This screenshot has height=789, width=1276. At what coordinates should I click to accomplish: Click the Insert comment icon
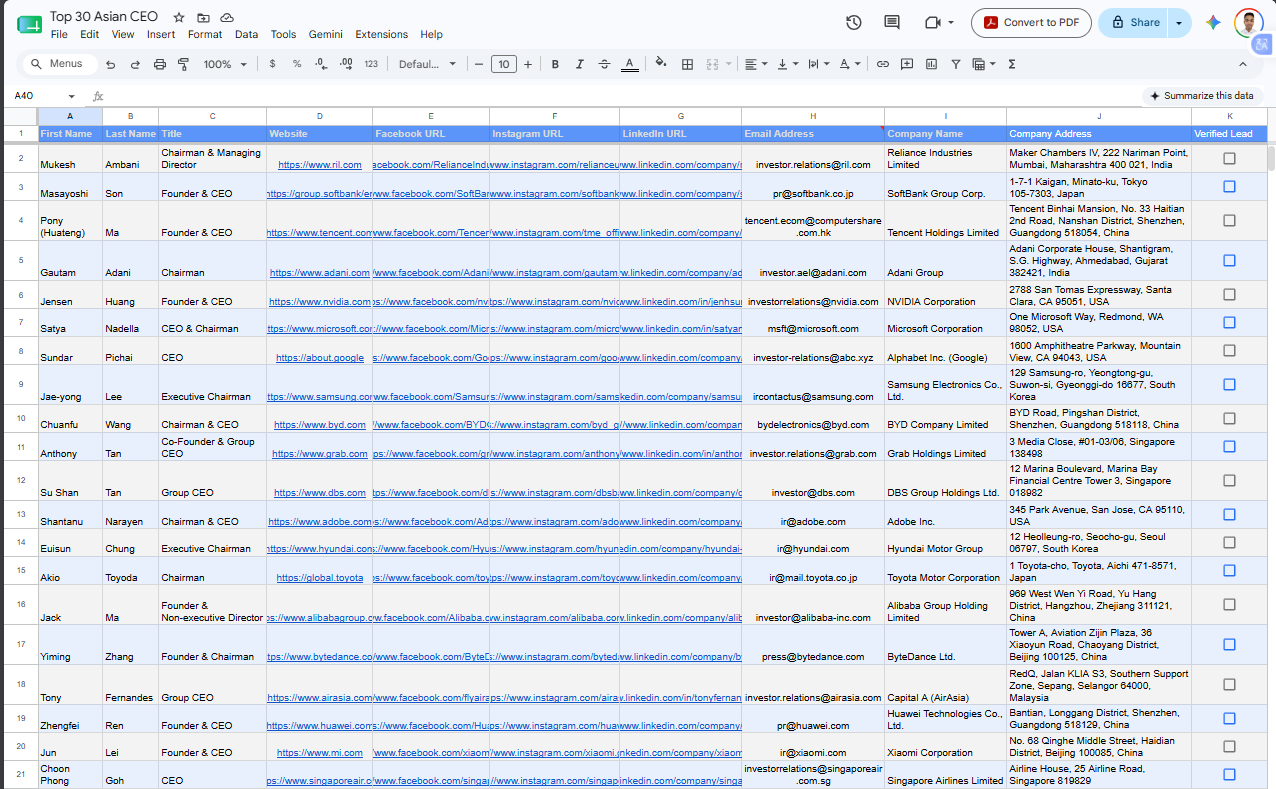pyautogui.click(x=907, y=64)
